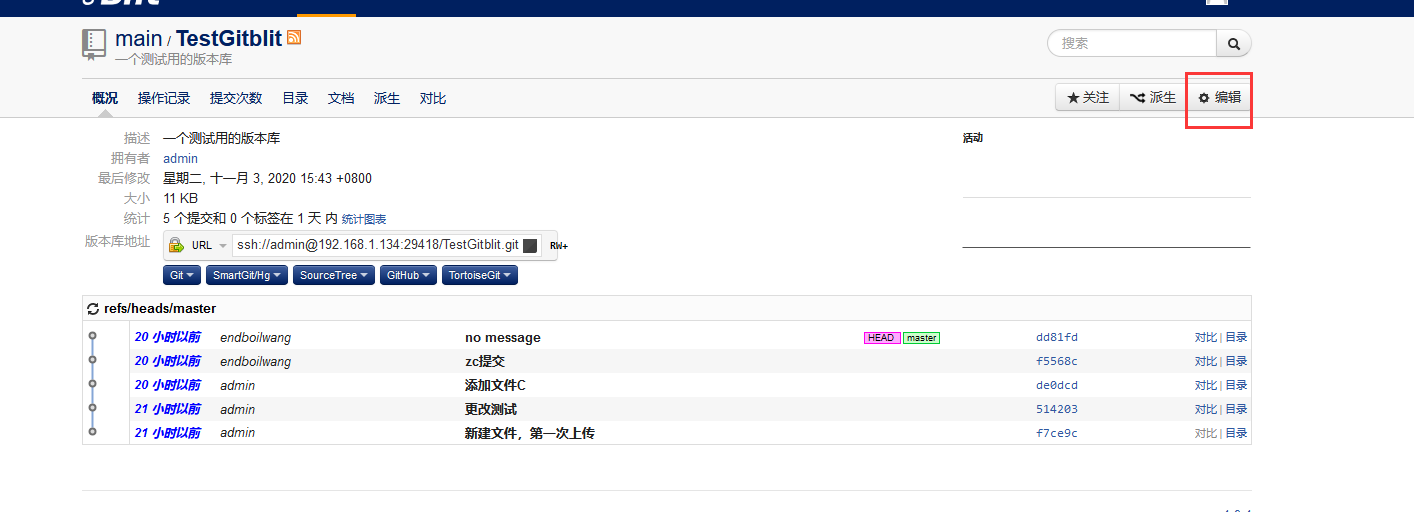Click the time link on 'no message' row
1414x512 pixels.
coord(167,337)
